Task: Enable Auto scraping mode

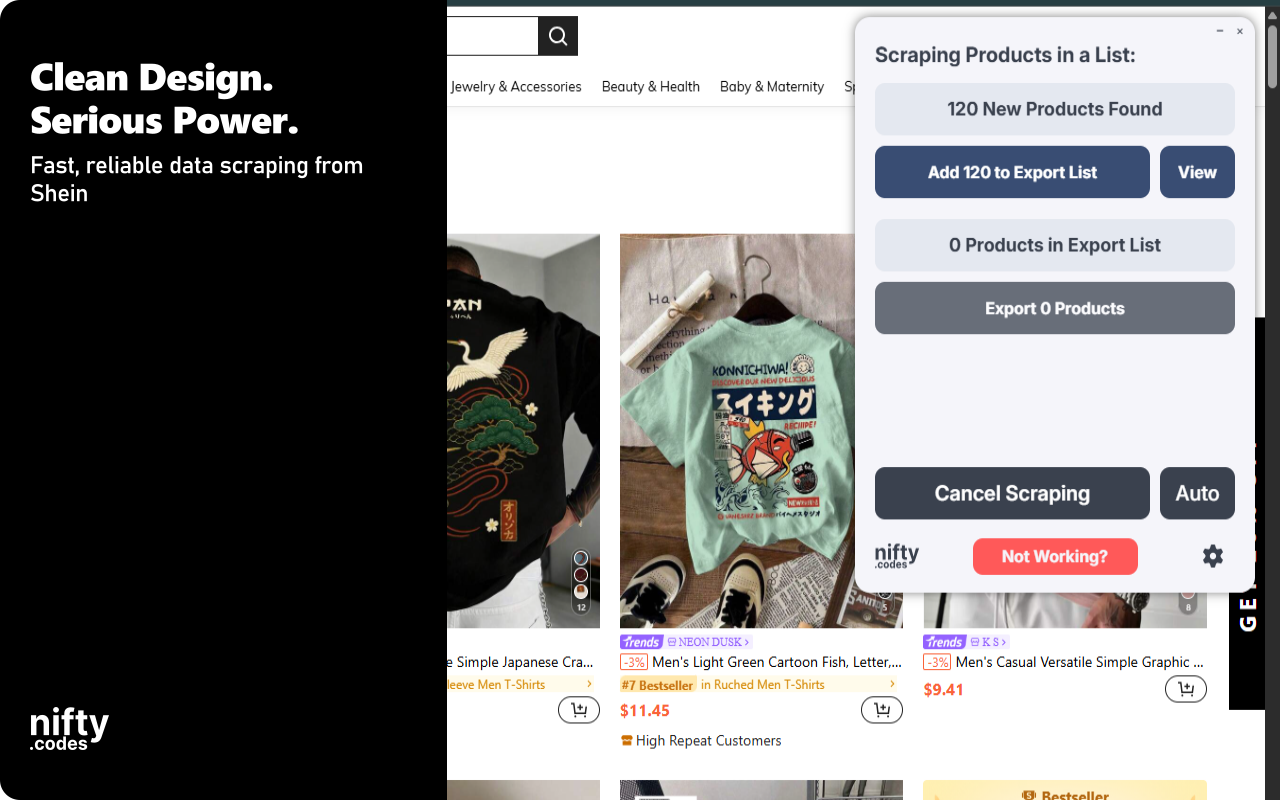Action: tap(1197, 493)
